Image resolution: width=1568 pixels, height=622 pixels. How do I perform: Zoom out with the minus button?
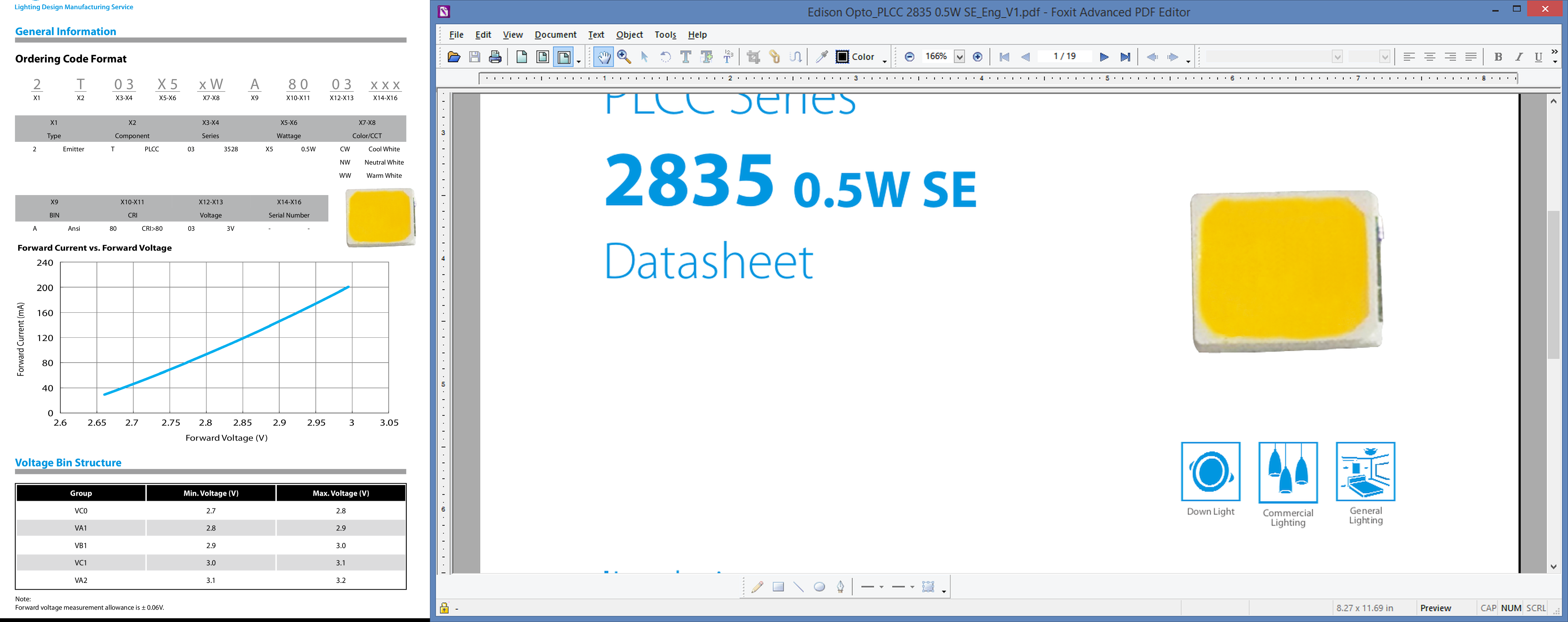(x=909, y=57)
